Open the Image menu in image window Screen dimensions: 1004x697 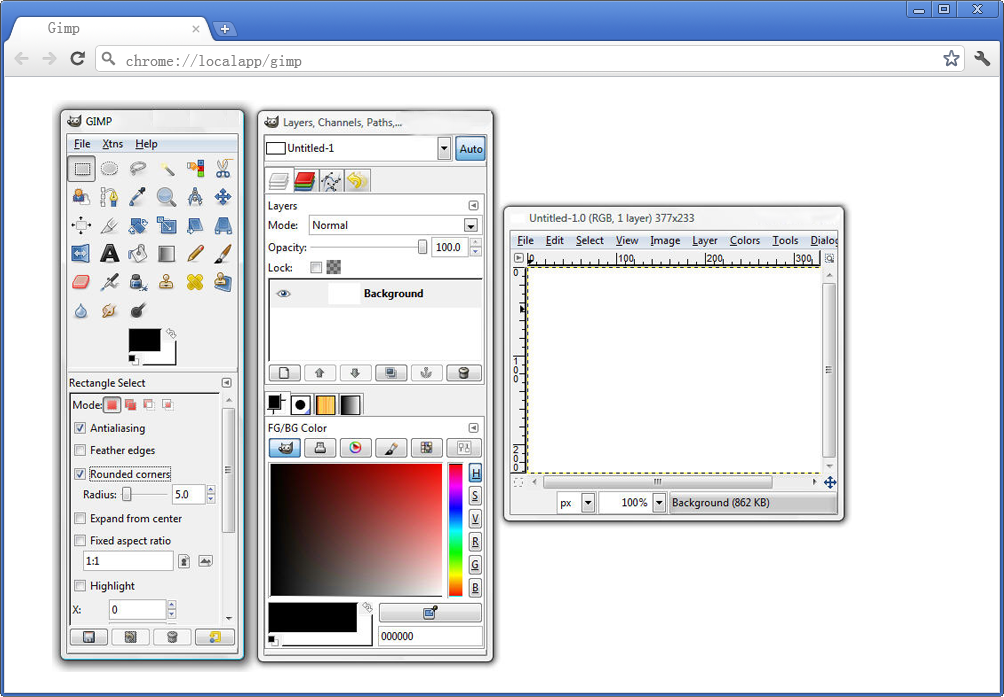[x=665, y=241]
